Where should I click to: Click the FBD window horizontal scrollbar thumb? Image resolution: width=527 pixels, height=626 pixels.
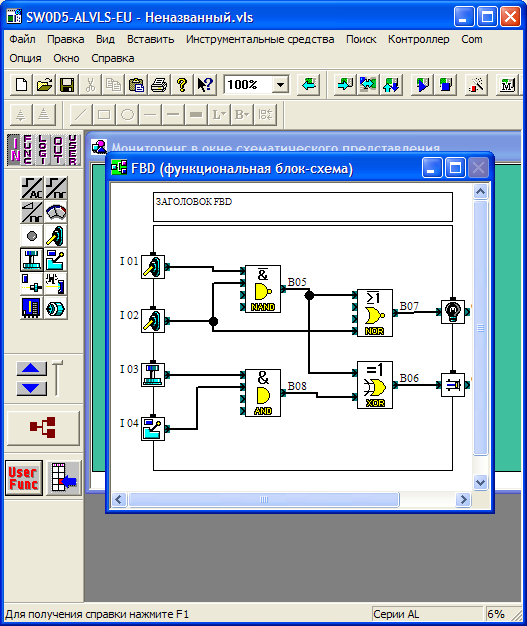click(x=264, y=499)
